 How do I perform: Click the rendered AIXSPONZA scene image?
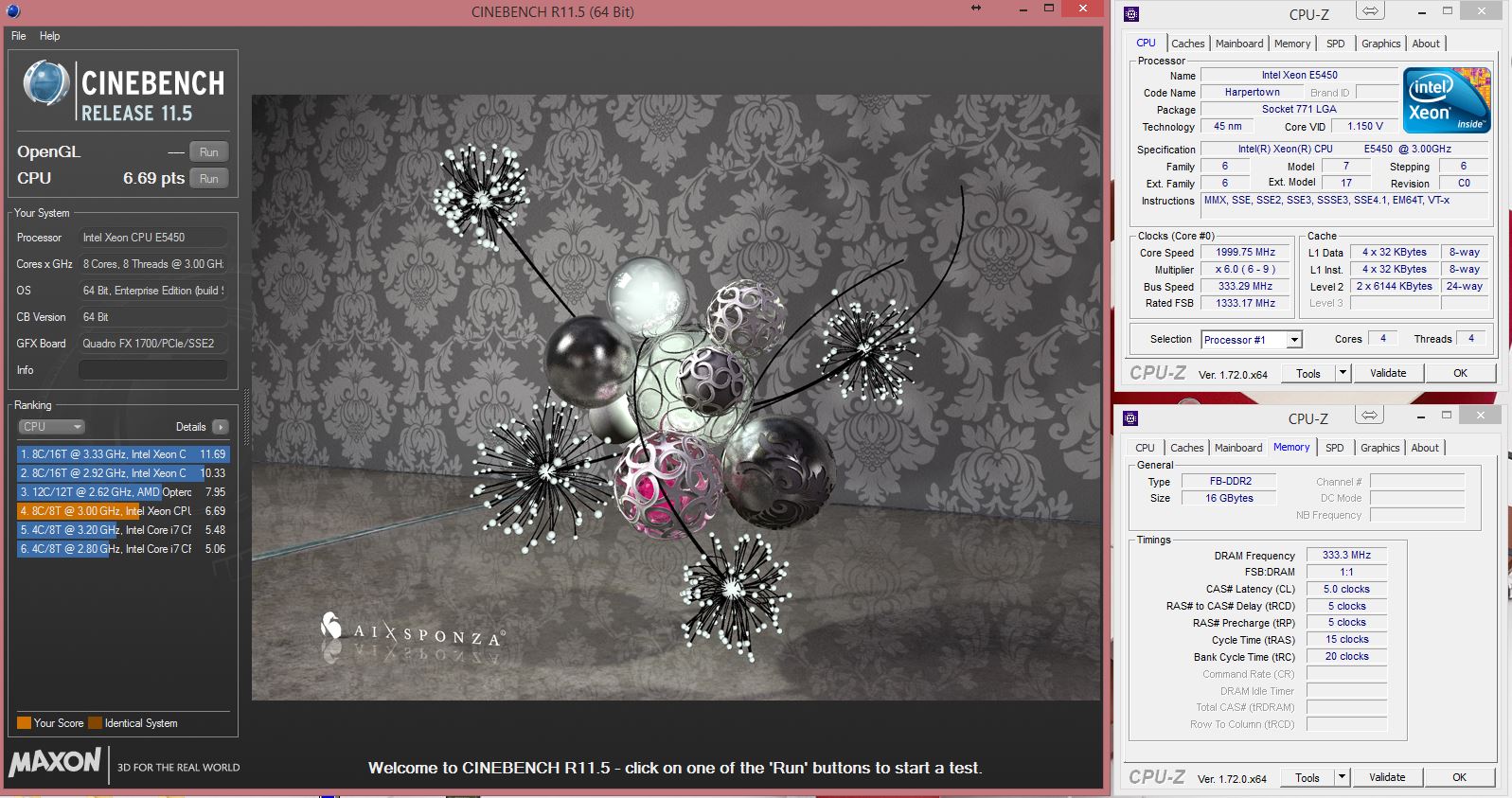676,398
